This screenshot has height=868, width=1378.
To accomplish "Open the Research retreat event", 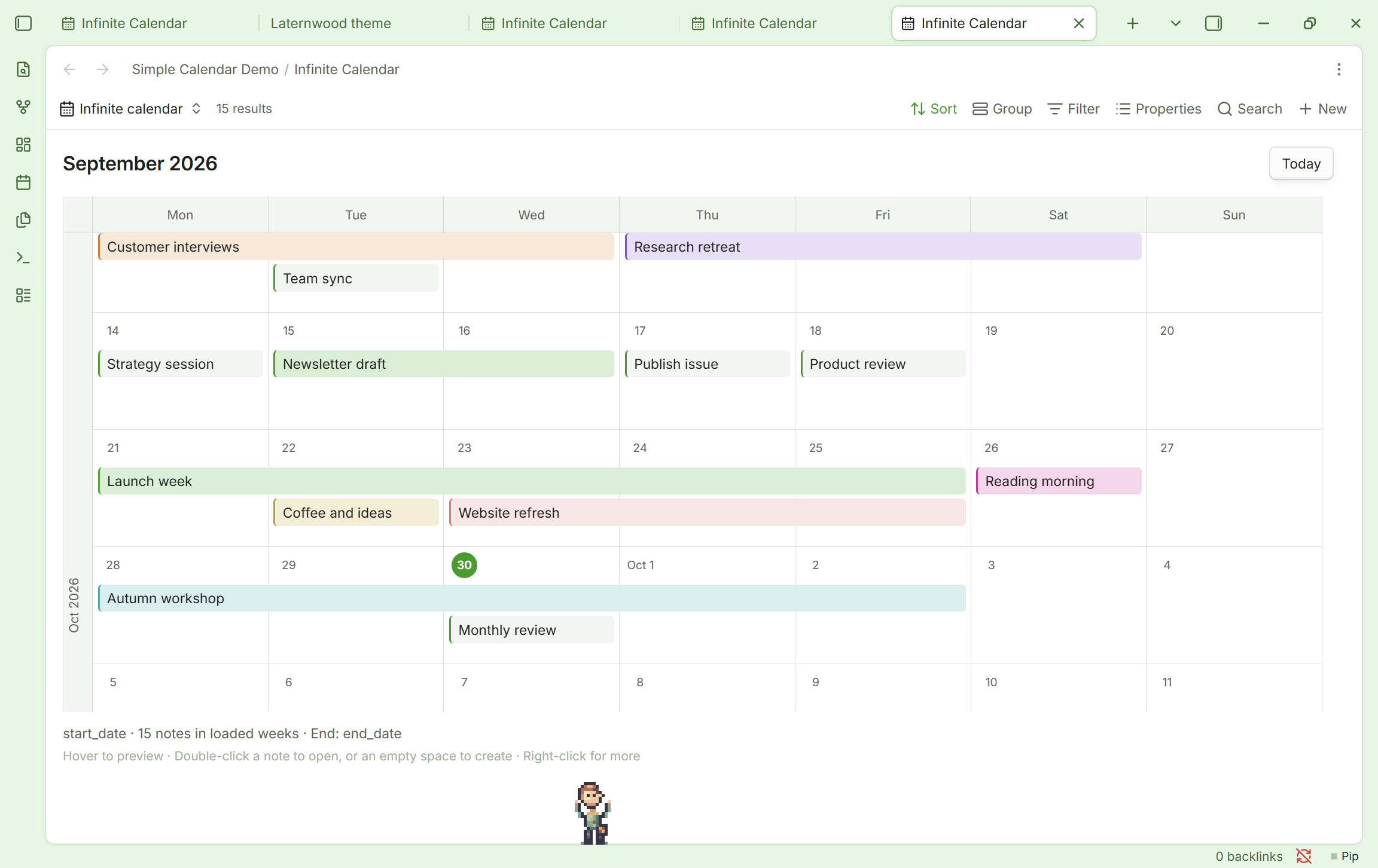I will pyautogui.click(x=883, y=247).
